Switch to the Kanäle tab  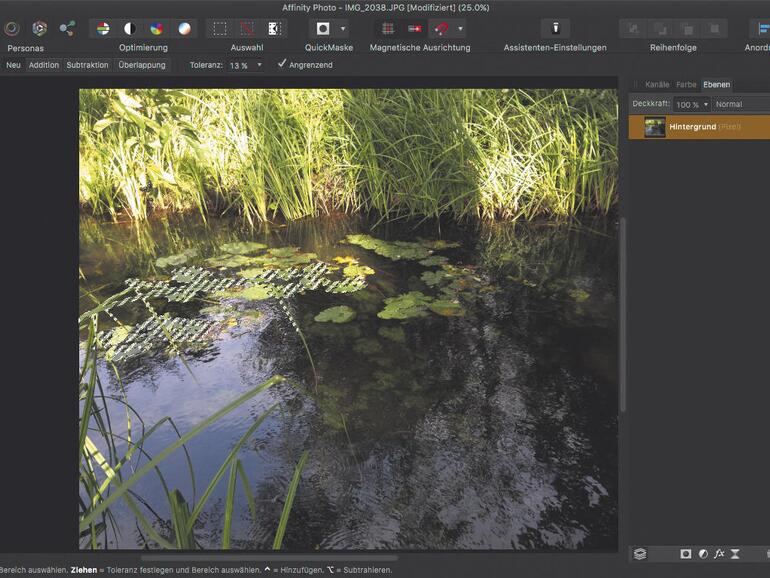[x=657, y=84]
